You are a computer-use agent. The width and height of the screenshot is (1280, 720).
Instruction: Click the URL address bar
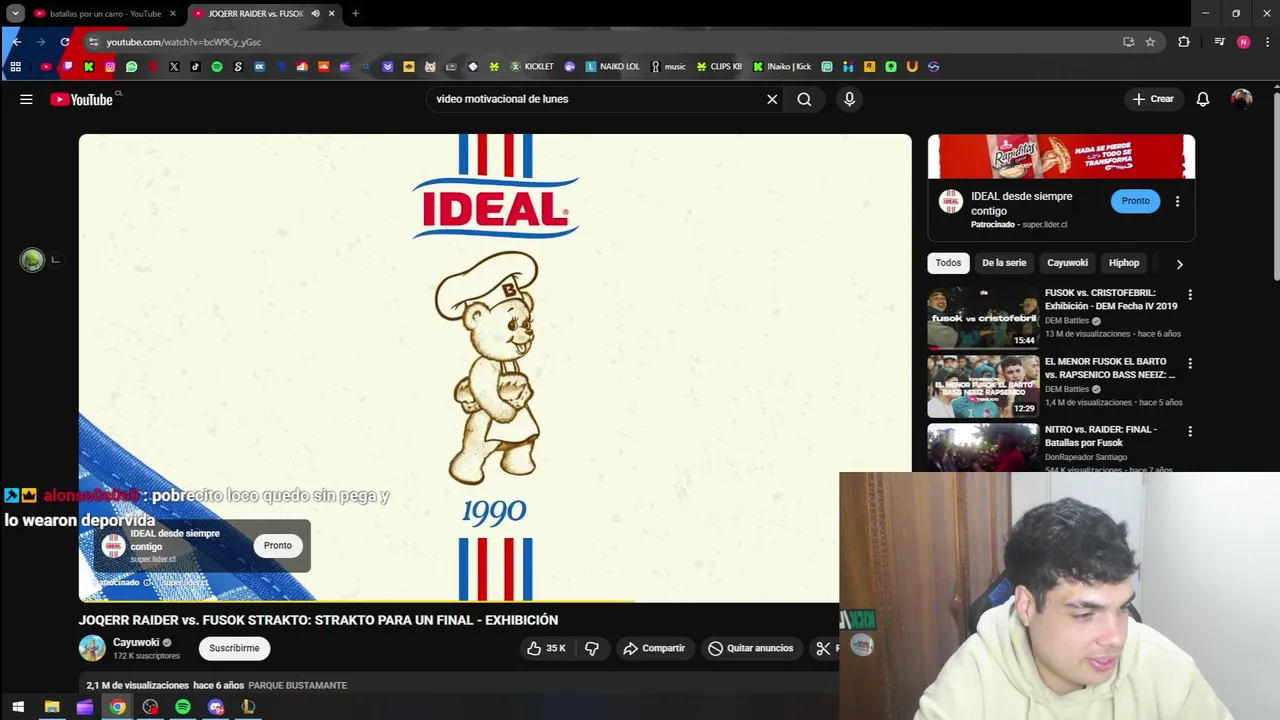(x=600, y=42)
